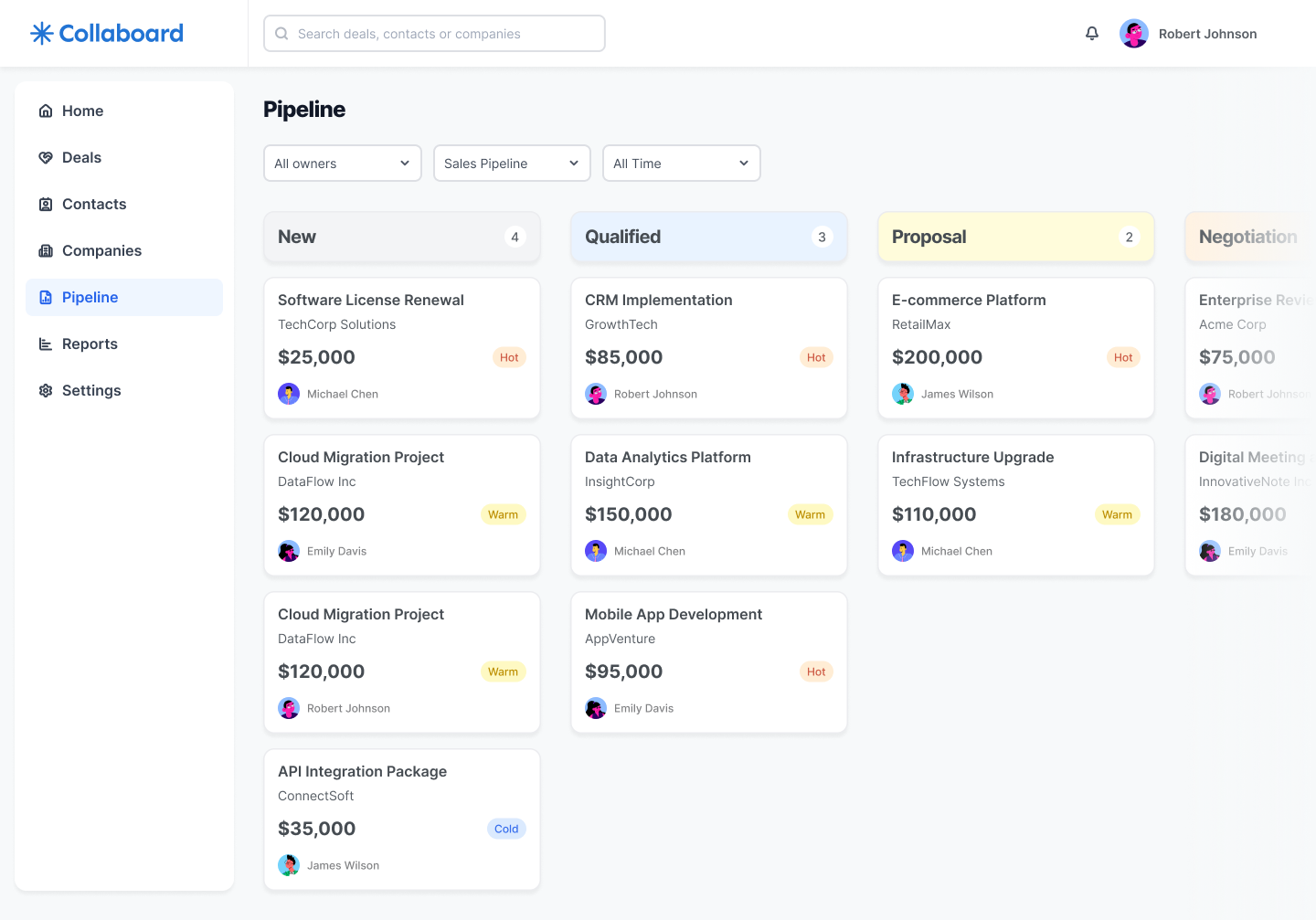Open the Sales Pipeline dropdown
The height and width of the screenshot is (920, 1316).
coord(512,164)
